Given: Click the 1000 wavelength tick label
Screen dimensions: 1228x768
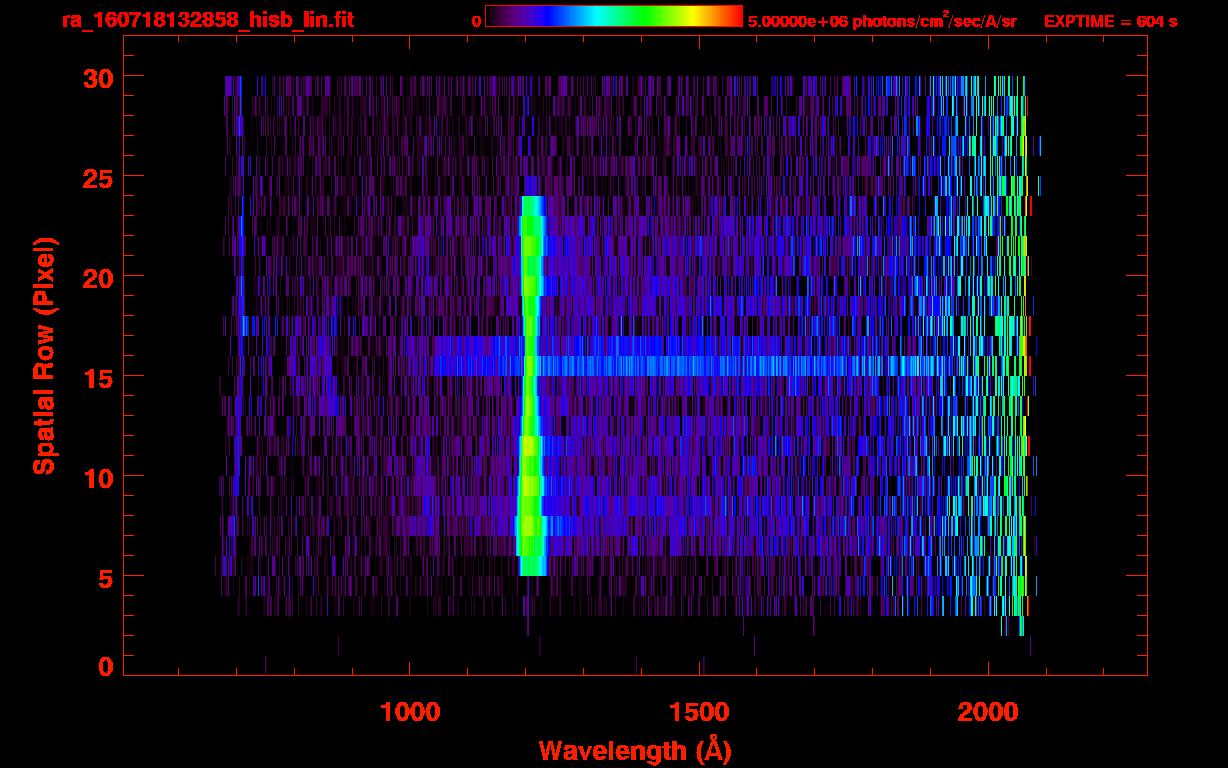Looking at the screenshot, I should (x=410, y=712).
